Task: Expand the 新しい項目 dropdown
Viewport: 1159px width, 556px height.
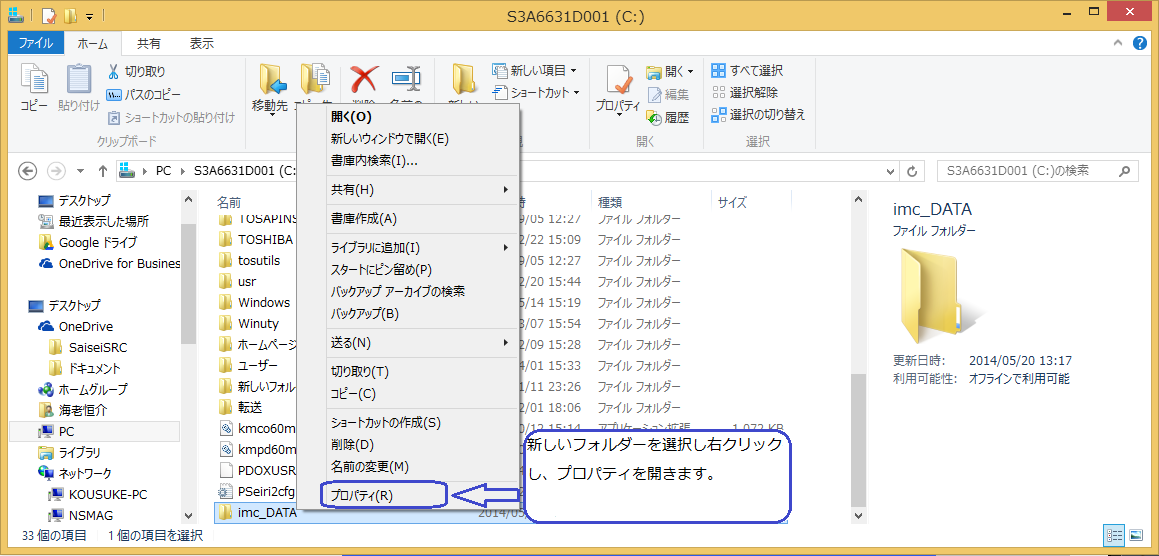Action: (x=573, y=71)
